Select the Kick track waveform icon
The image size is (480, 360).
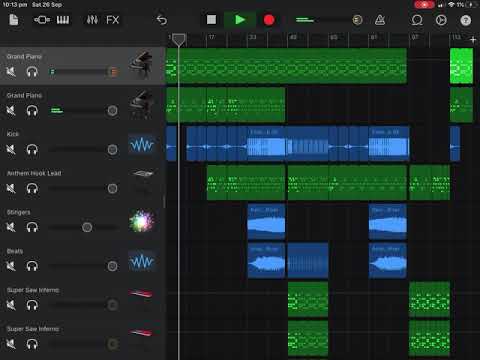point(142,145)
